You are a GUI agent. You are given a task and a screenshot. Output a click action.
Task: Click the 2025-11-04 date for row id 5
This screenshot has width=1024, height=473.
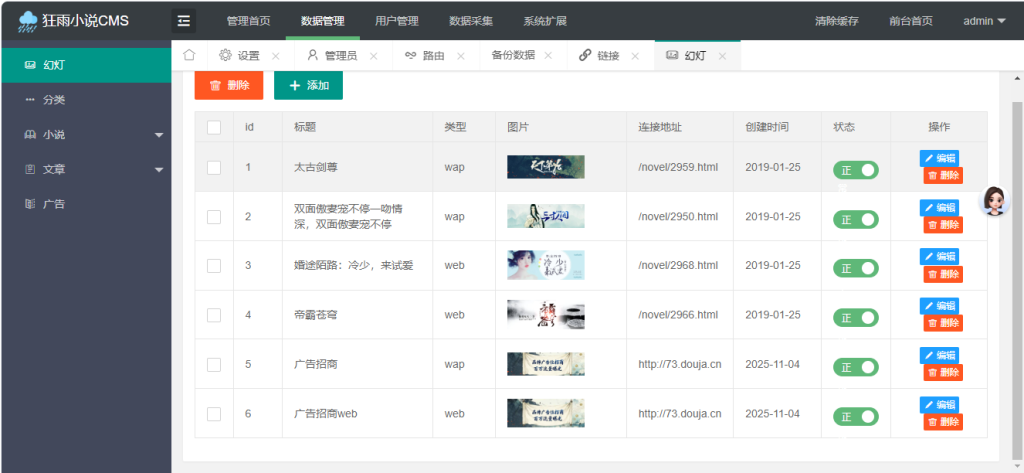pyautogui.click(x=773, y=365)
